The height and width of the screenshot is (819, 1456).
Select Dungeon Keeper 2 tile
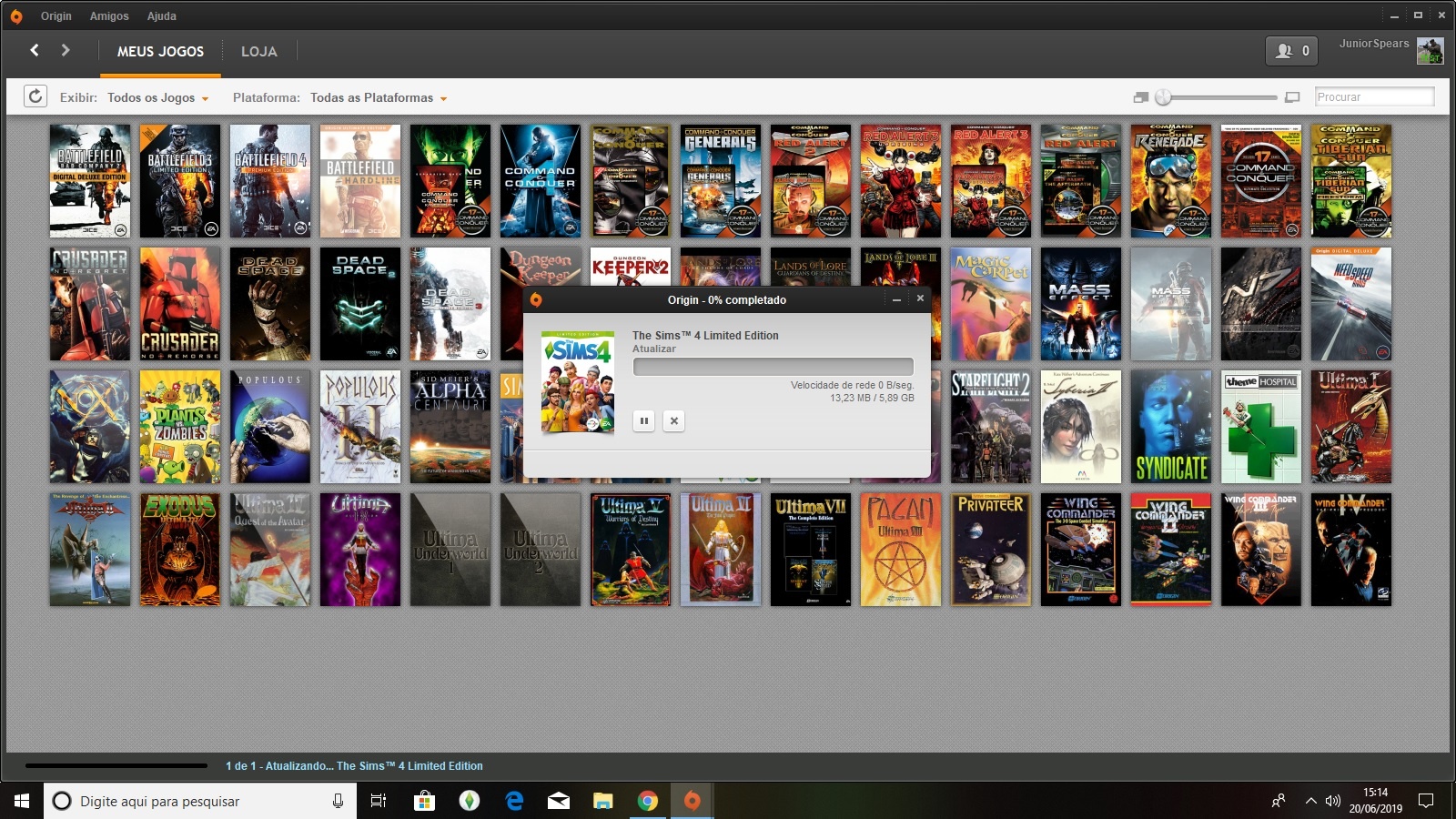coord(631,267)
